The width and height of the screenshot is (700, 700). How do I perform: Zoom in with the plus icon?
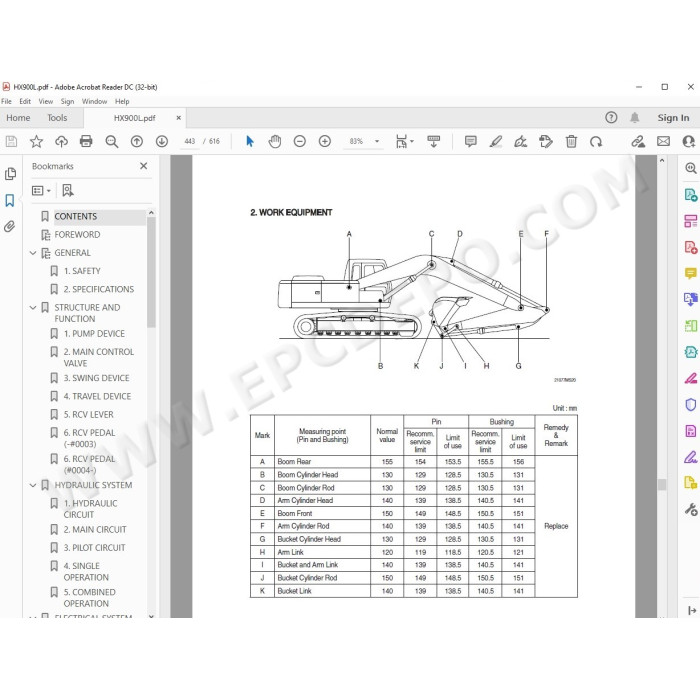325,142
